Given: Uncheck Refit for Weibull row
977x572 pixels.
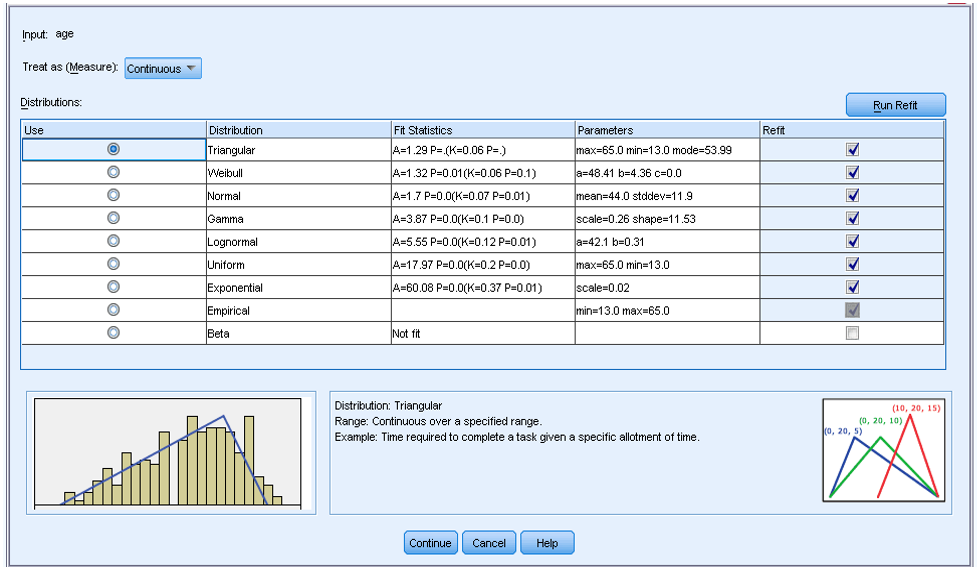Looking at the screenshot, I should (852, 173).
